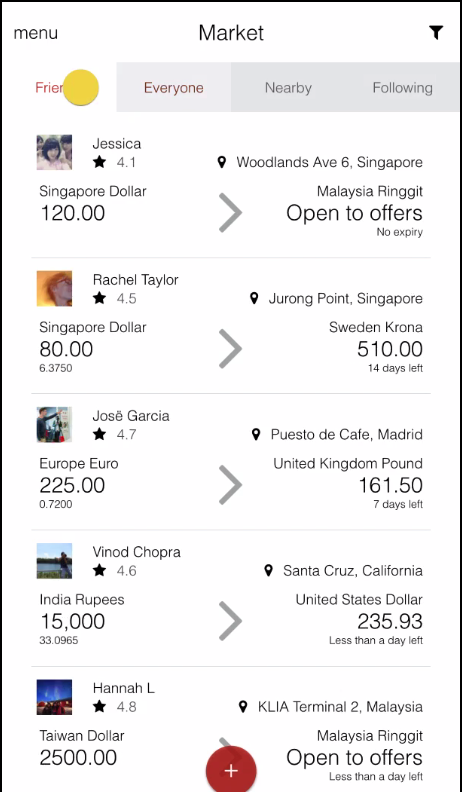Expand Vinod Chopra's offer chevron
This screenshot has height=792, width=462.
point(231,621)
